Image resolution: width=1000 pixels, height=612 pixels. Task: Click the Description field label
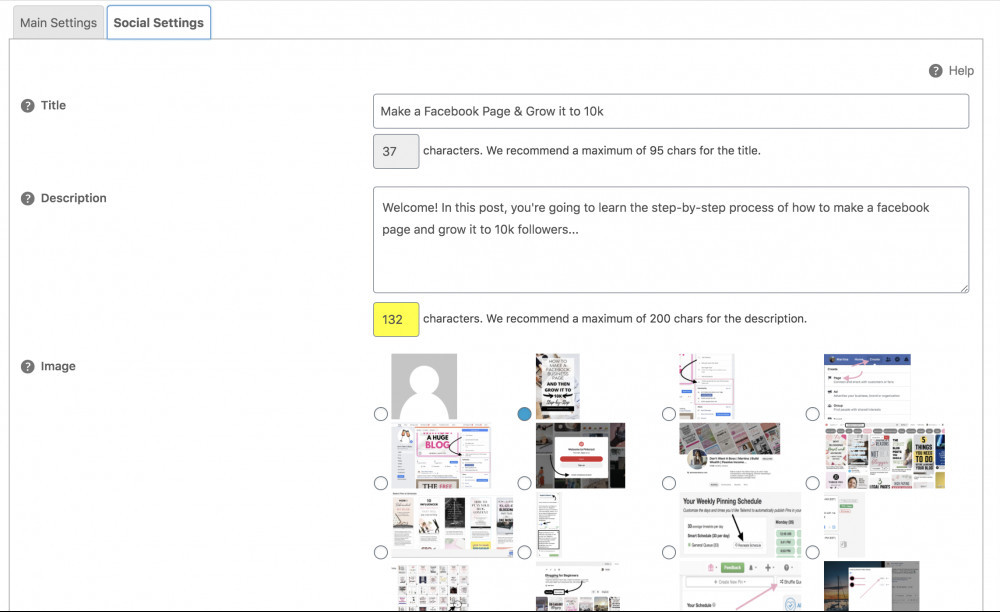[74, 198]
